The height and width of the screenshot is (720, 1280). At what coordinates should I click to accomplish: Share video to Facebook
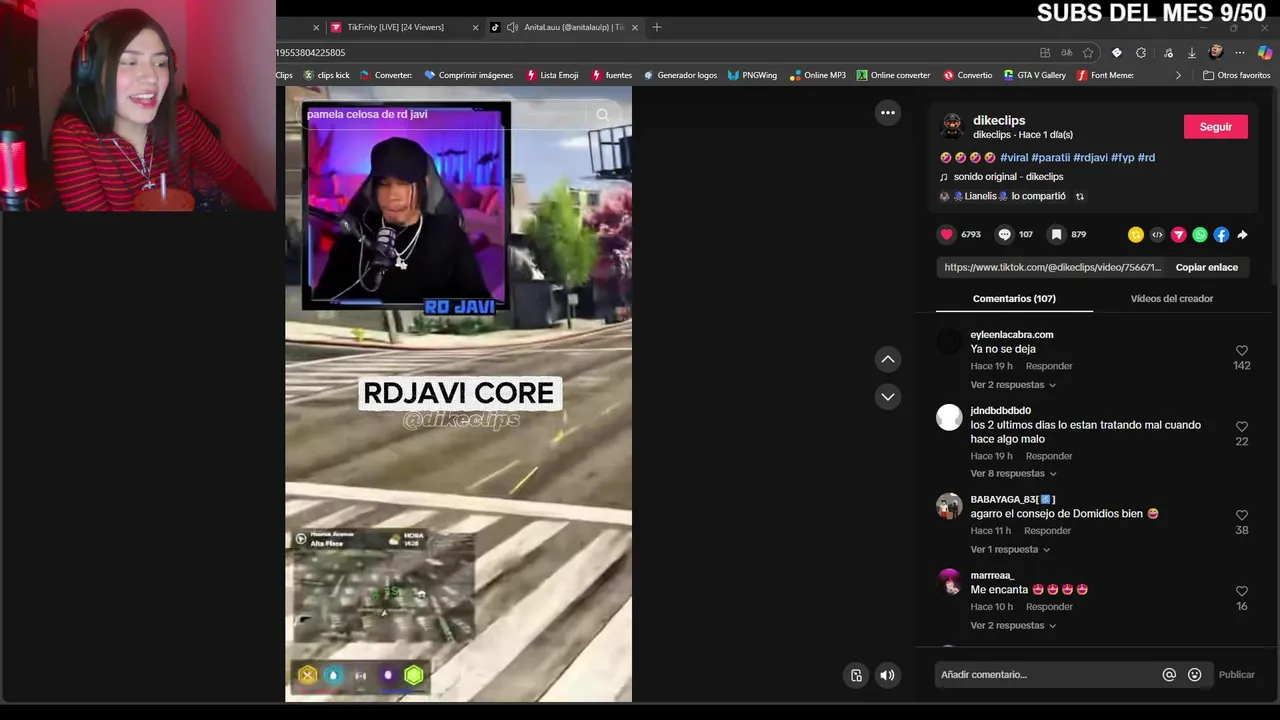pyautogui.click(x=1221, y=235)
